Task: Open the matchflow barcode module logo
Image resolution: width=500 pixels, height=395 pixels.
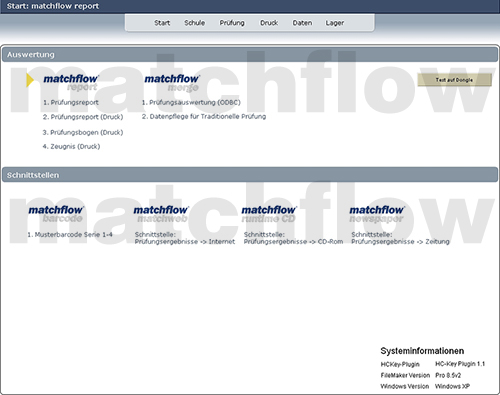Action: pos(56,214)
